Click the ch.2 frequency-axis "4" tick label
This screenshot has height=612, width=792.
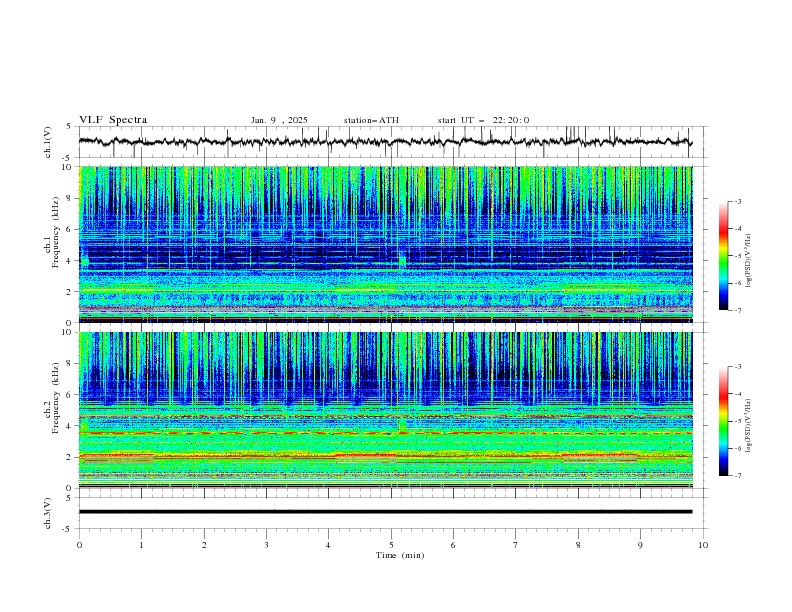(69, 426)
